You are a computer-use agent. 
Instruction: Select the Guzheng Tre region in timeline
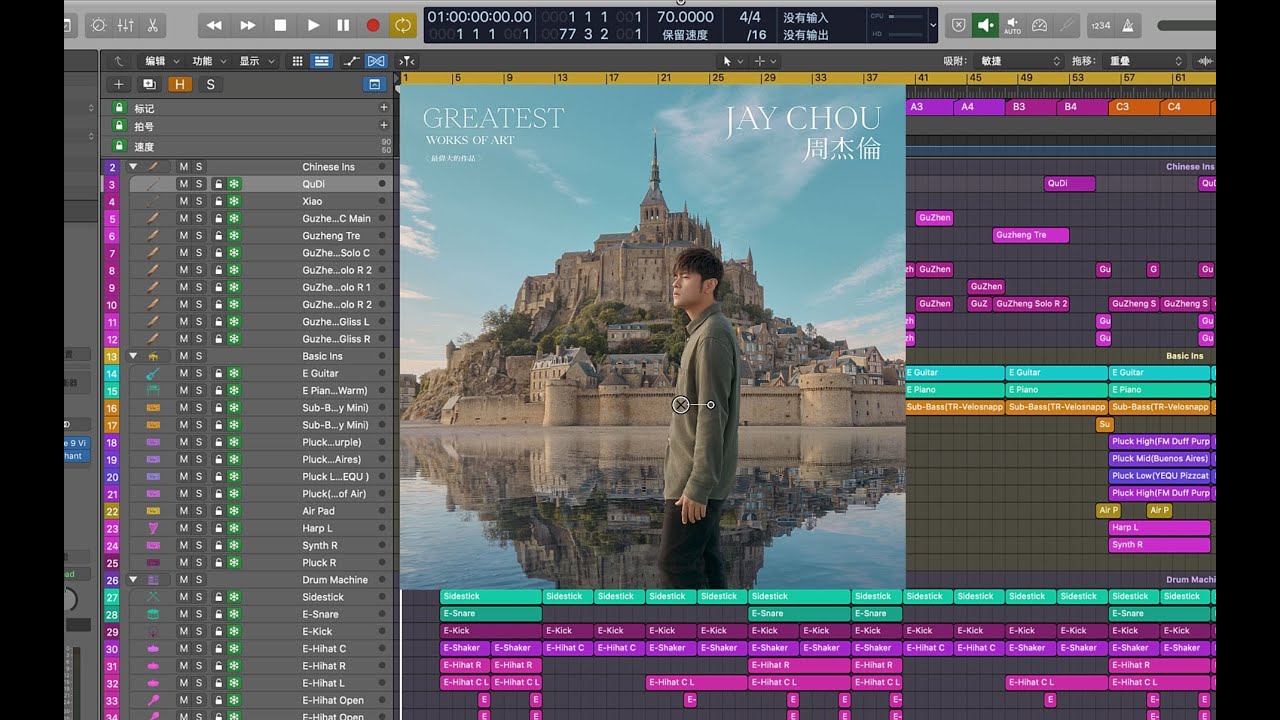(1031, 235)
